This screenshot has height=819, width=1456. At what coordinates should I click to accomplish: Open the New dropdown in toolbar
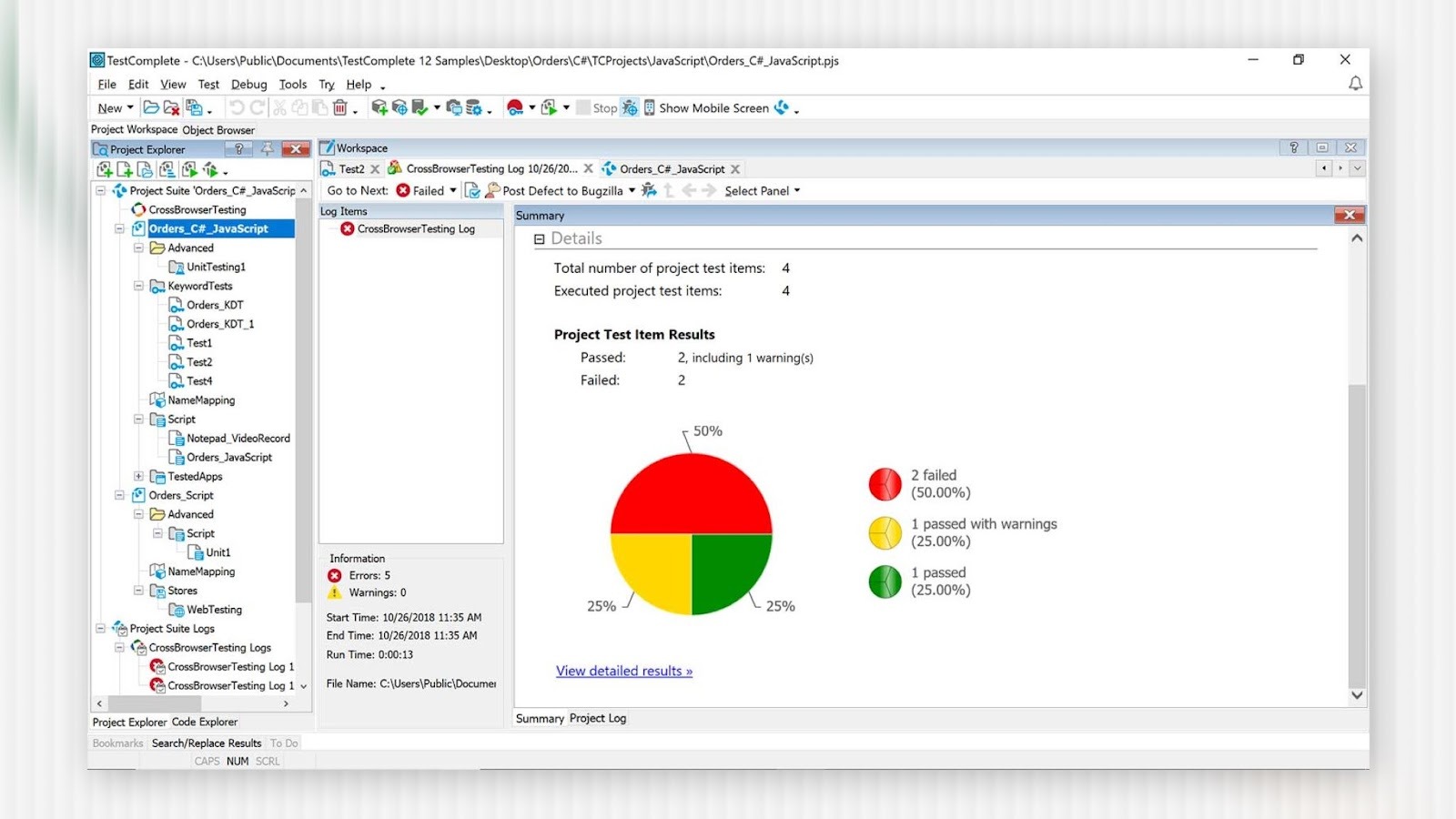pyautogui.click(x=116, y=107)
